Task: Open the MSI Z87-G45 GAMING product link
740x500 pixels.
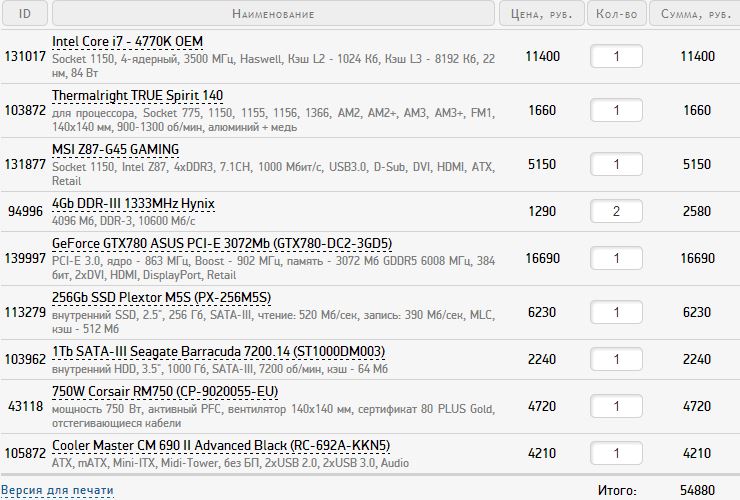Action: pos(116,149)
